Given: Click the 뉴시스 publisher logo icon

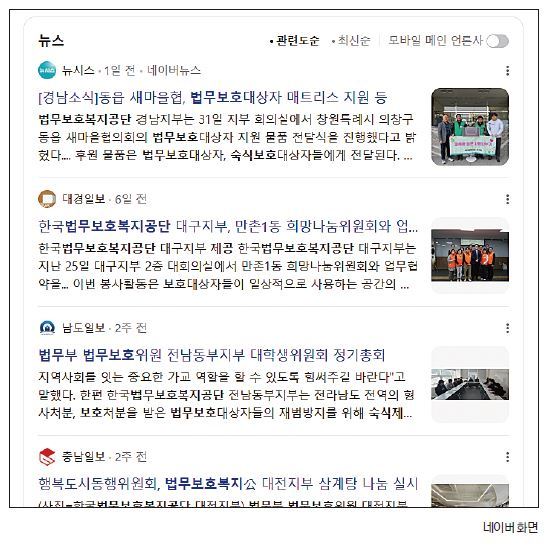Looking at the screenshot, I should pyautogui.click(x=47, y=70).
